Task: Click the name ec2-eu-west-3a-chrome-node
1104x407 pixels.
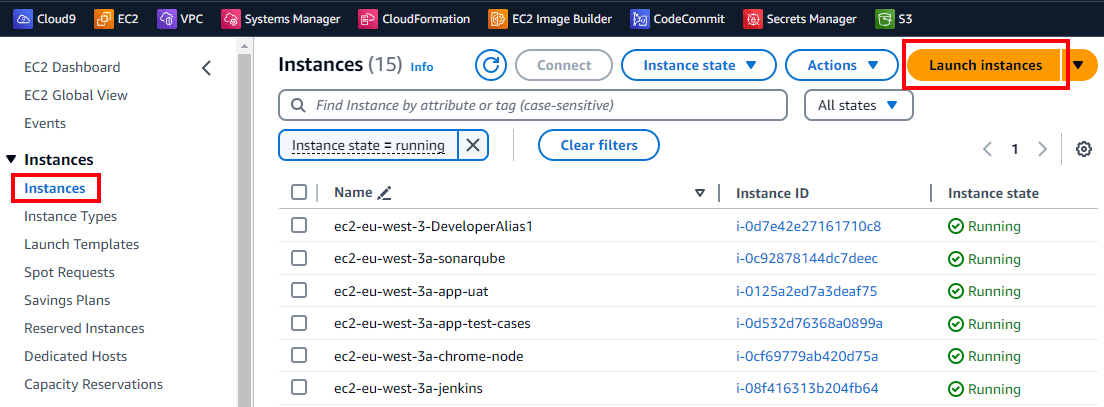Action: pos(429,356)
